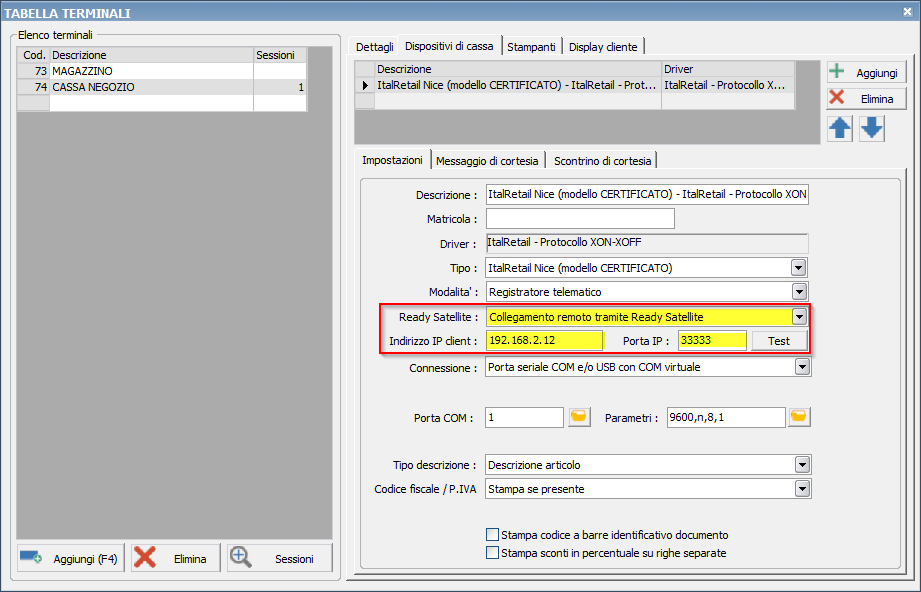The width and height of the screenshot is (921, 592).
Task: Expand the Modalita' dropdown
Action: click(x=798, y=292)
